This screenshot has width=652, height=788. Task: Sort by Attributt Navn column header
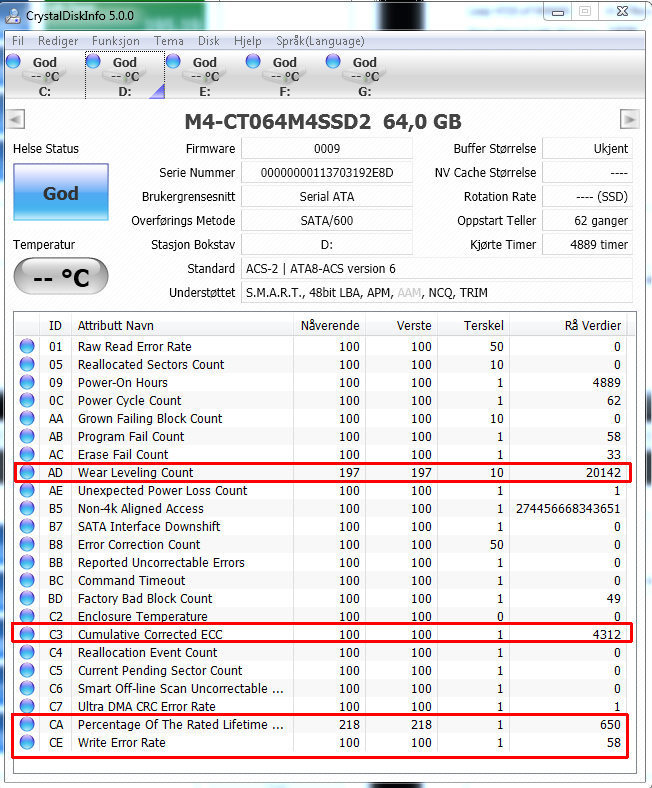(x=182, y=326)
